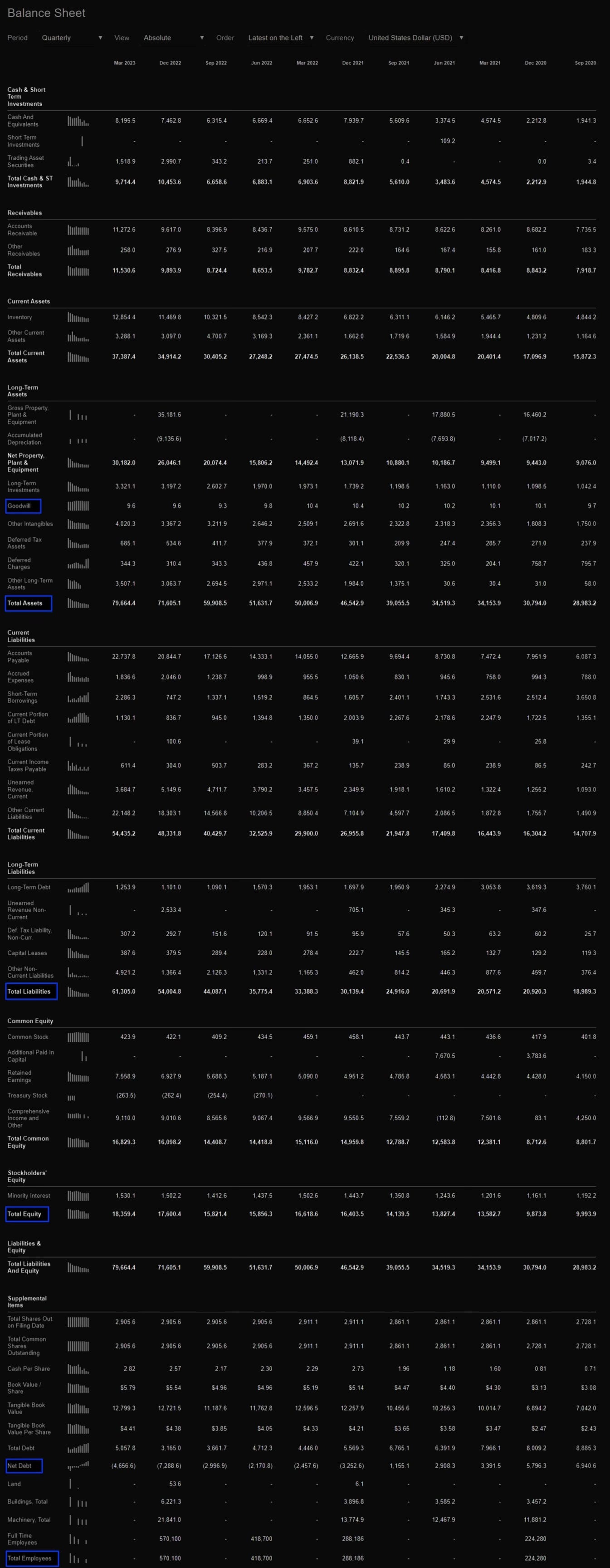
Task: Open the Order dropdown, Latest on the Left
Action: pos(281,38)
